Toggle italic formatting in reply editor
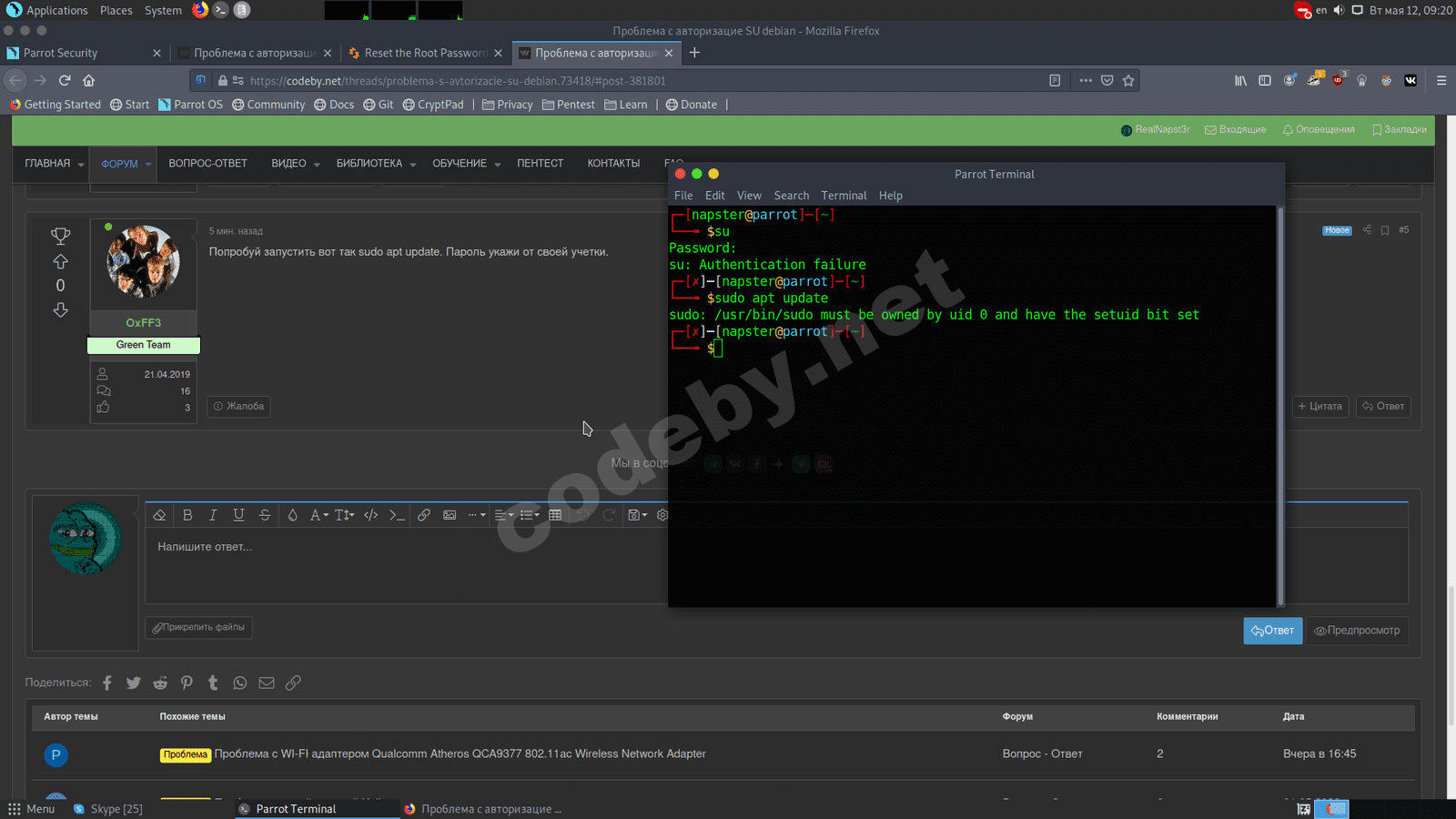 pos(213,515)
